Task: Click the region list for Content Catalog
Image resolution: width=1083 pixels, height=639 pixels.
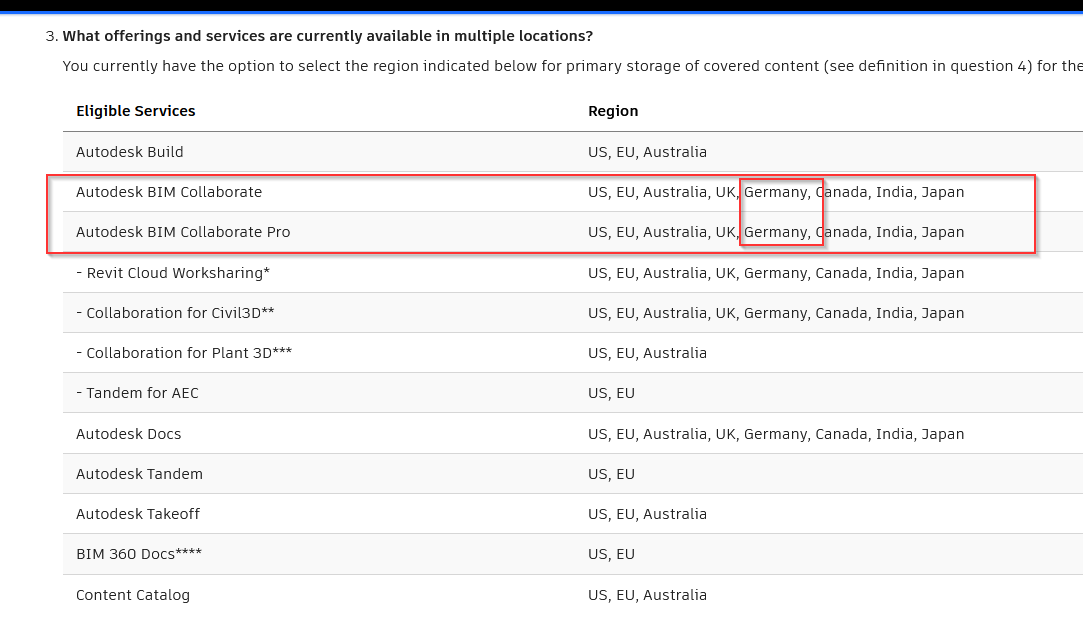Action: tap(647, 595)
